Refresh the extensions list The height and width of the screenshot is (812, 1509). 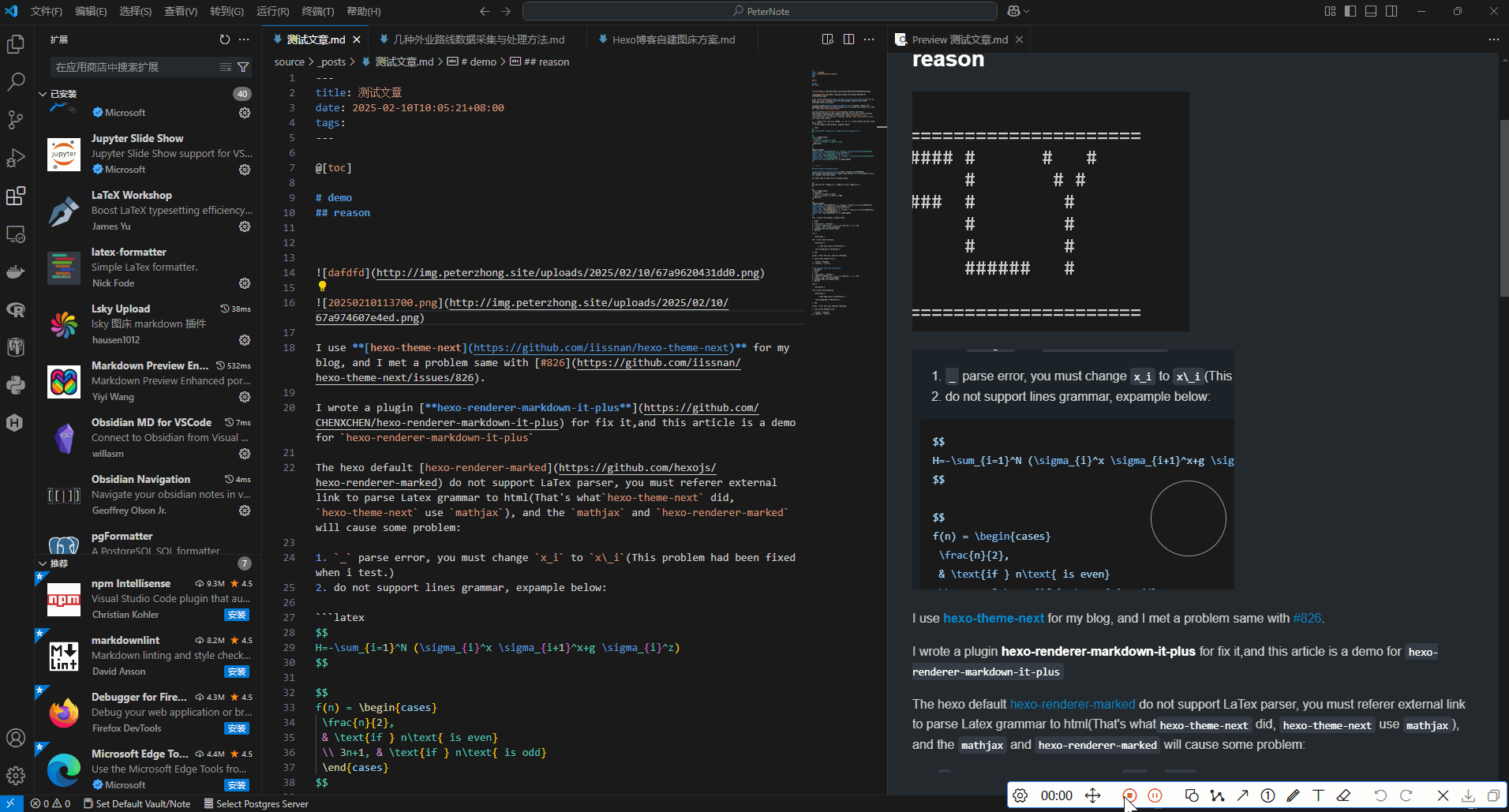[x=225, y=39]
